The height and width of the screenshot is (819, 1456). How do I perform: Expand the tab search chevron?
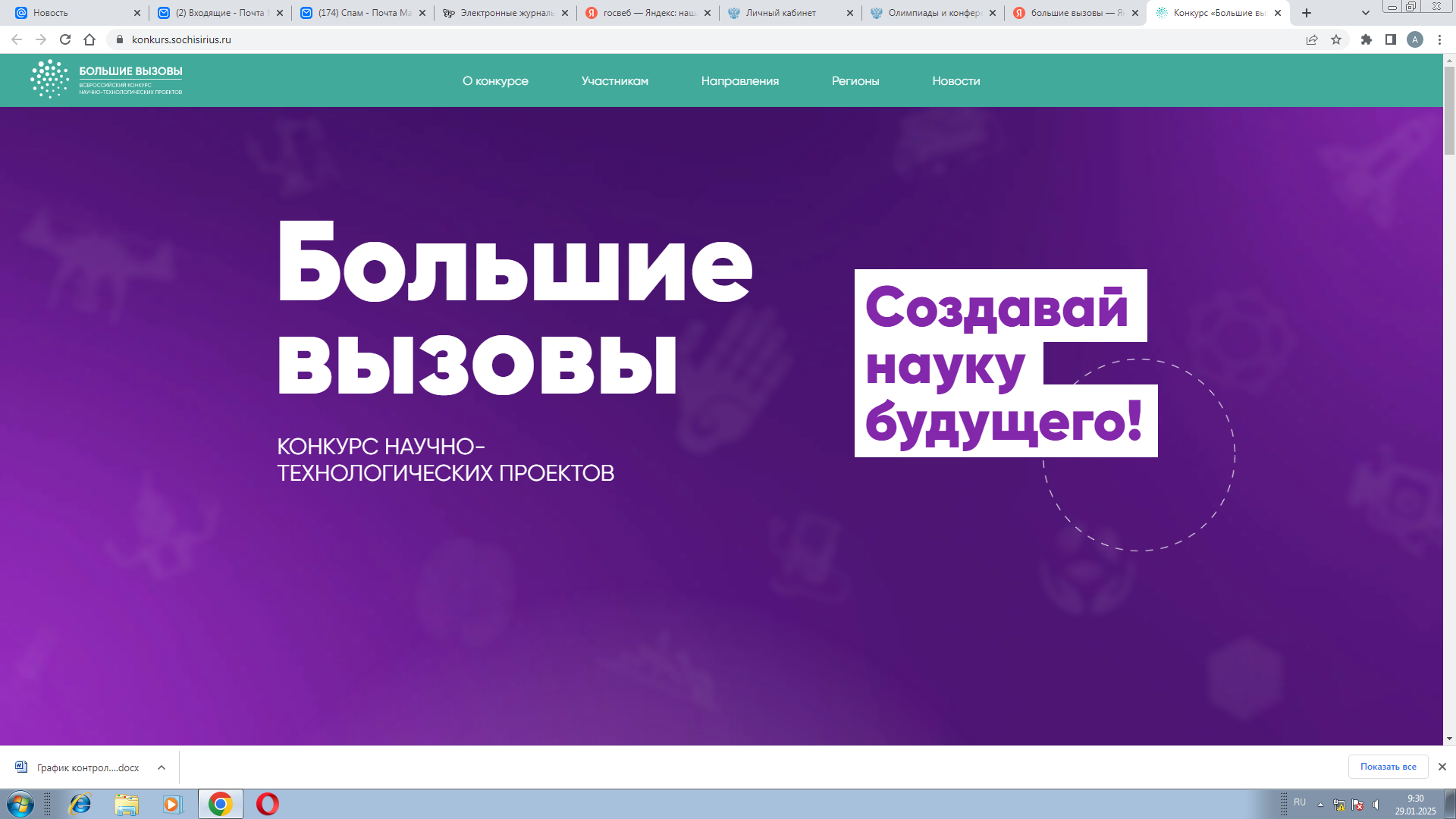tap(1366, 13)
